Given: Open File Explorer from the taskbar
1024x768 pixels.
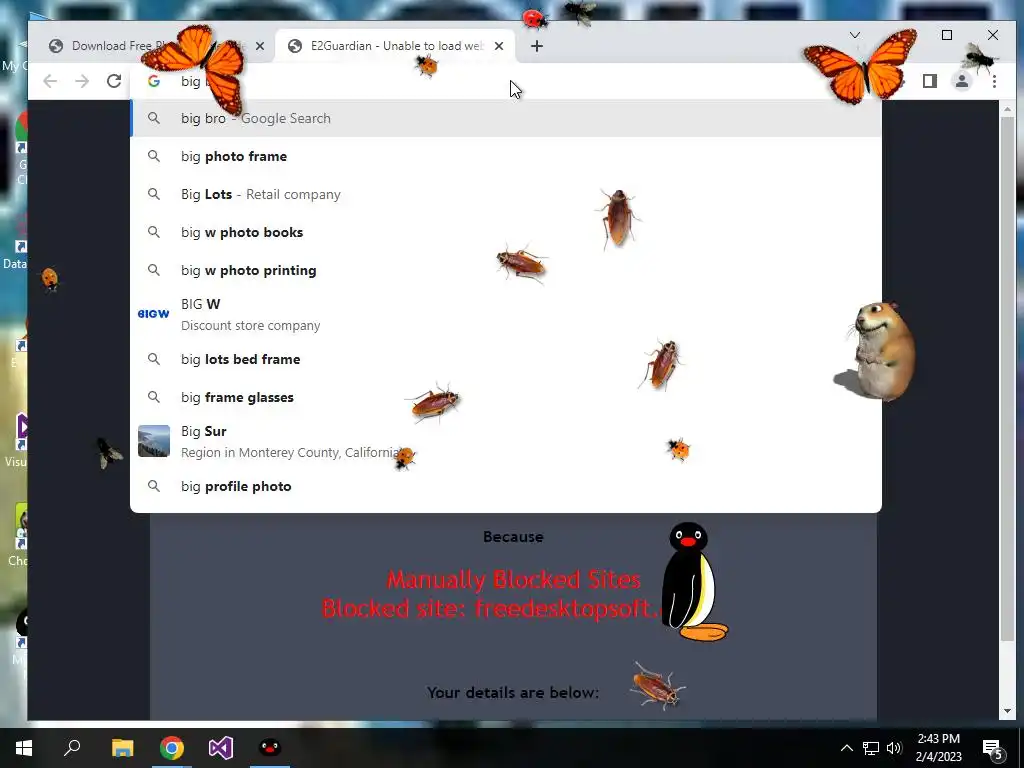Looking at the screenshot, I should [x=122, y=748].
